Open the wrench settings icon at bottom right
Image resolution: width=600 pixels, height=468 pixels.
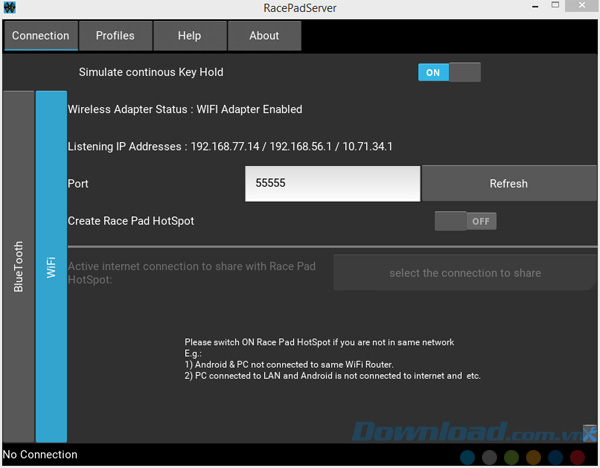tap(590, 432)
